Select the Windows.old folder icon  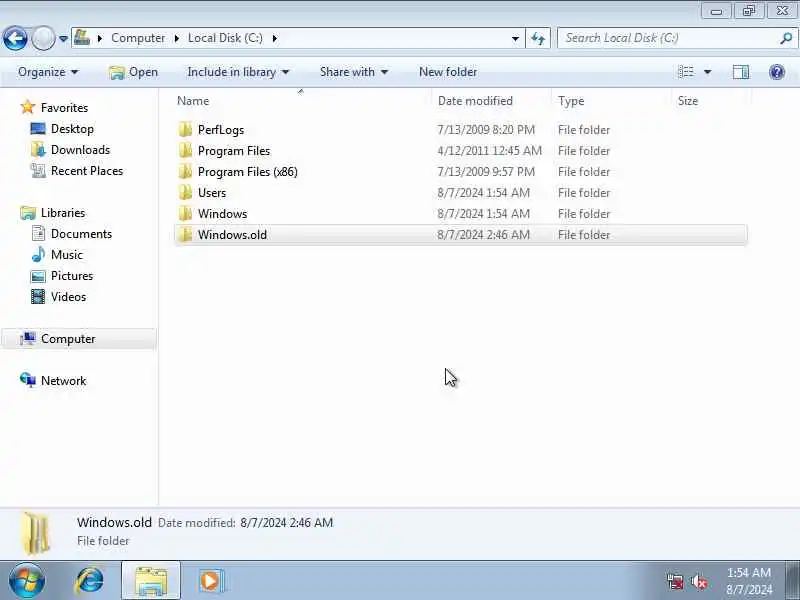pyautogui.click(x=186, y=235)
